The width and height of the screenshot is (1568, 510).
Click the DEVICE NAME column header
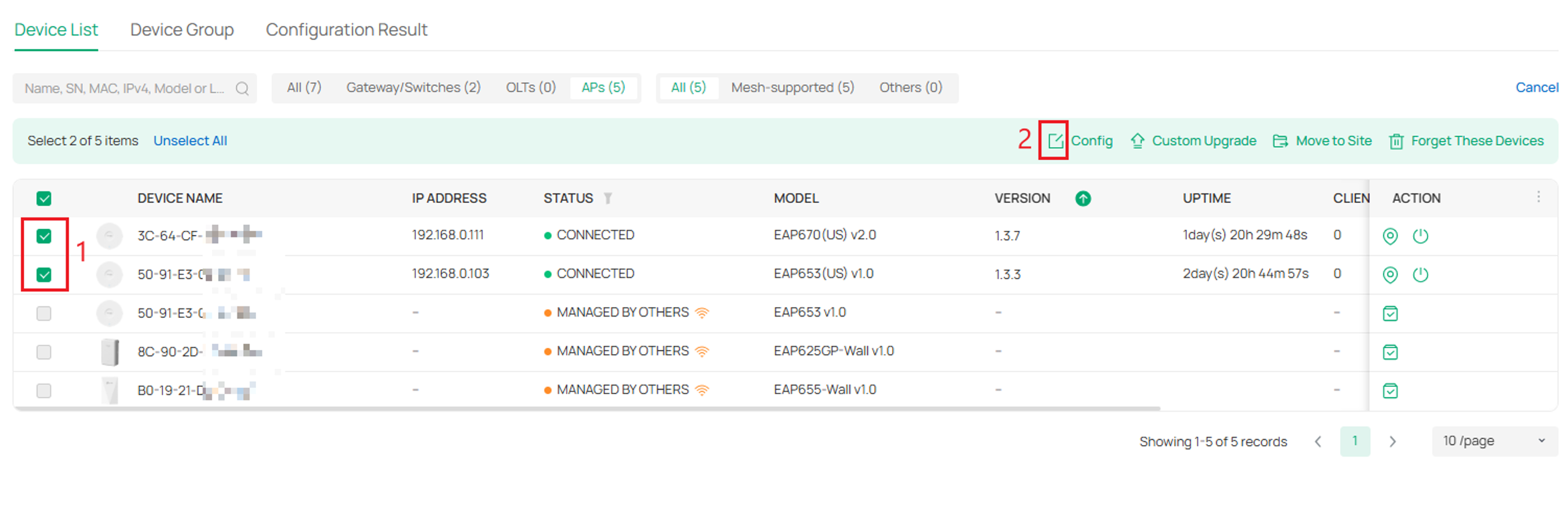click(180, 198)
